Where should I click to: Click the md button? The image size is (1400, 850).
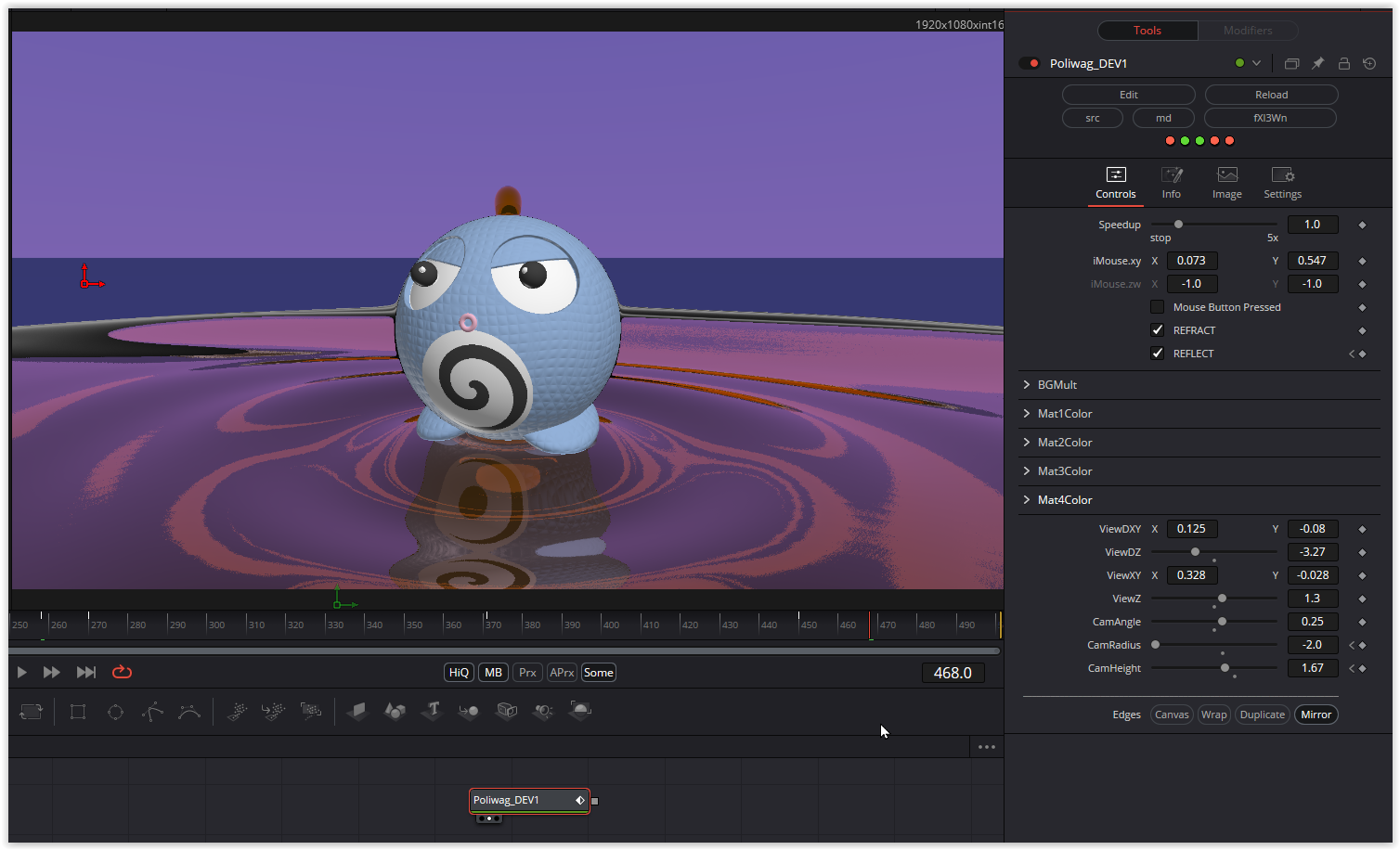1163,118
